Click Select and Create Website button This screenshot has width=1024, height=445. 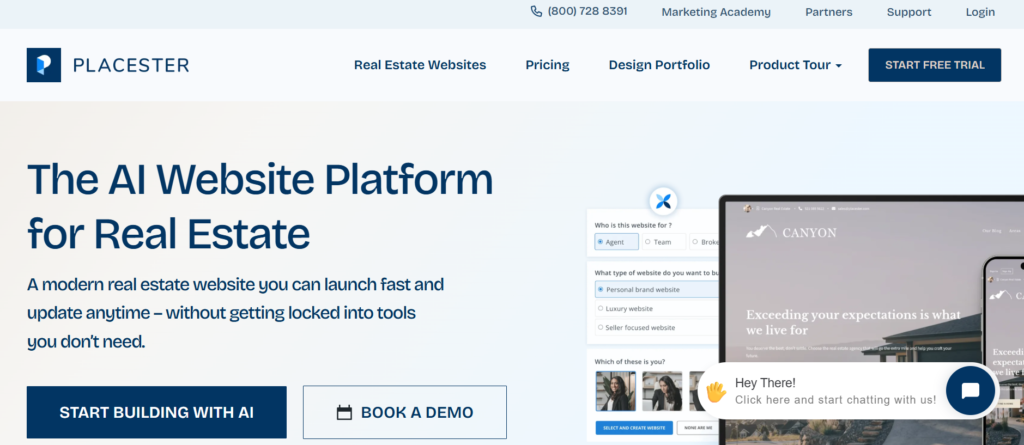[x=633, y=428]
